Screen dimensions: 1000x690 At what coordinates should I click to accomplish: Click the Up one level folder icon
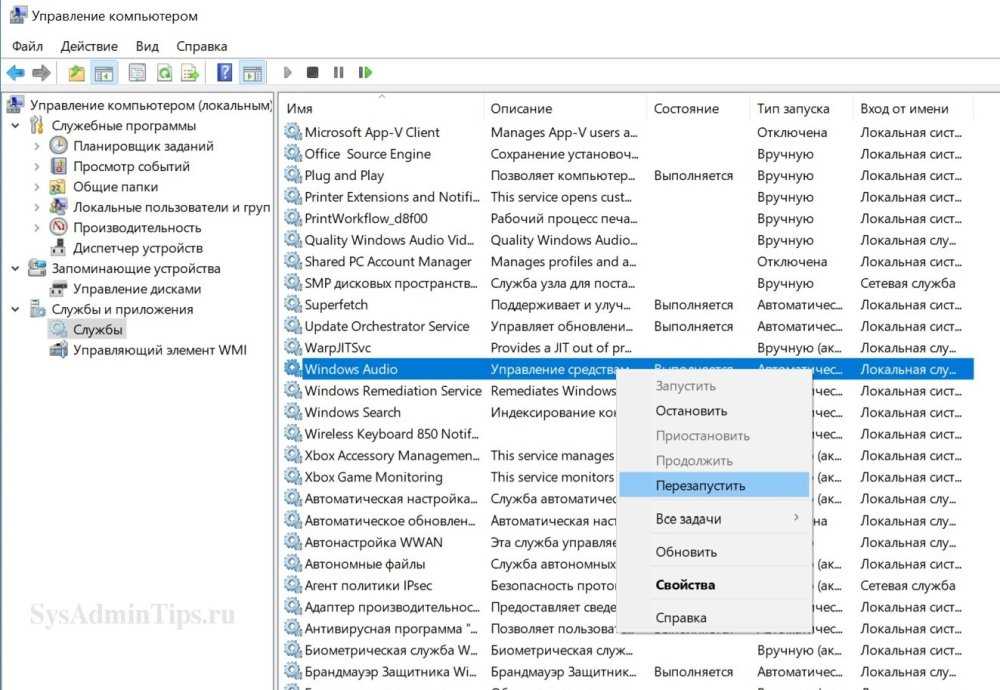click(77, 73)
